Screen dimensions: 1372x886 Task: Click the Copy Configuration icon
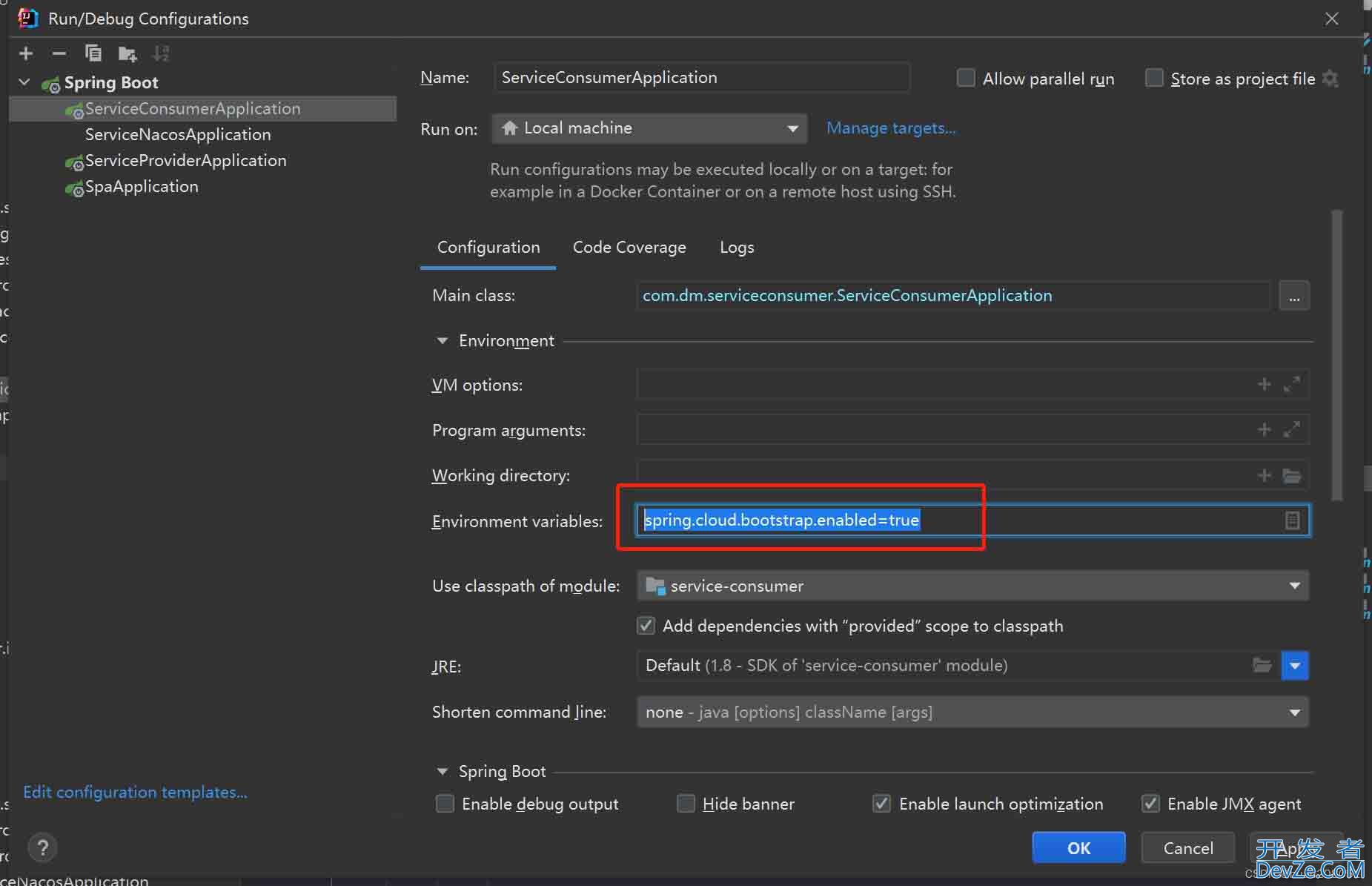[93, 53]
